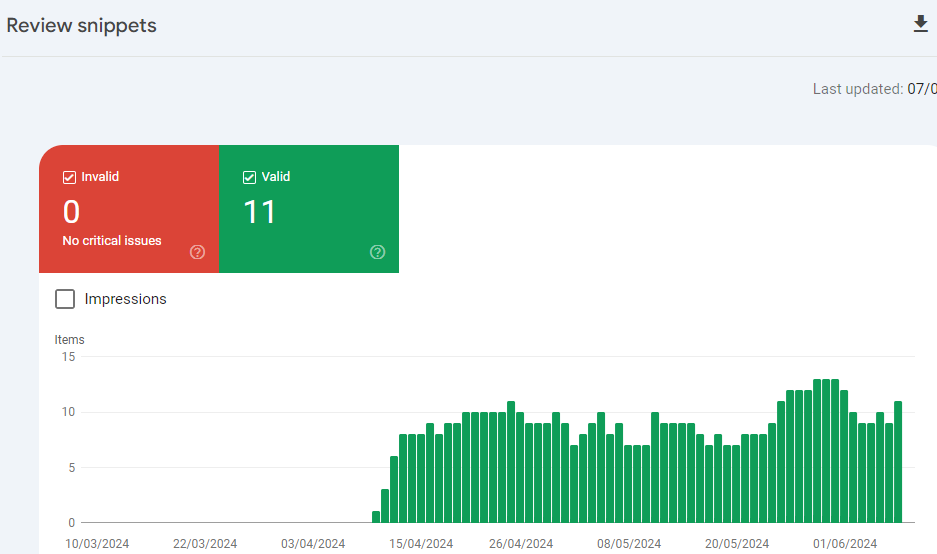The width and height of the screenshot is (937, 554).
Task: Select the green Valid count card
Action: pyautogui.click(x=309, y=209)
